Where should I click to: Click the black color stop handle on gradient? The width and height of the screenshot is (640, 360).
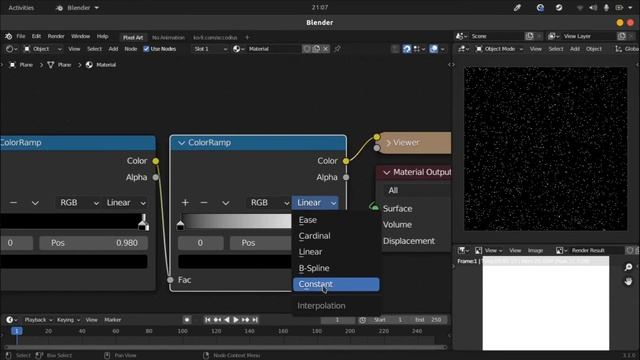[x=180, y=225]
